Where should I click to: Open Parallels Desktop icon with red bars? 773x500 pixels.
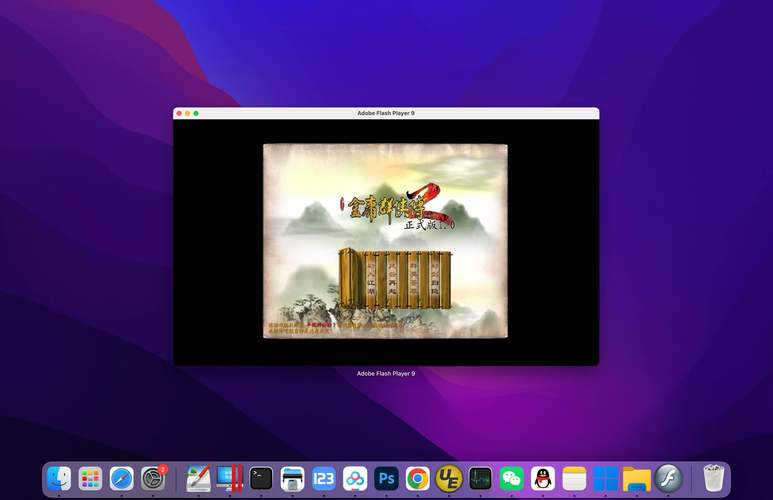(230, 478)
